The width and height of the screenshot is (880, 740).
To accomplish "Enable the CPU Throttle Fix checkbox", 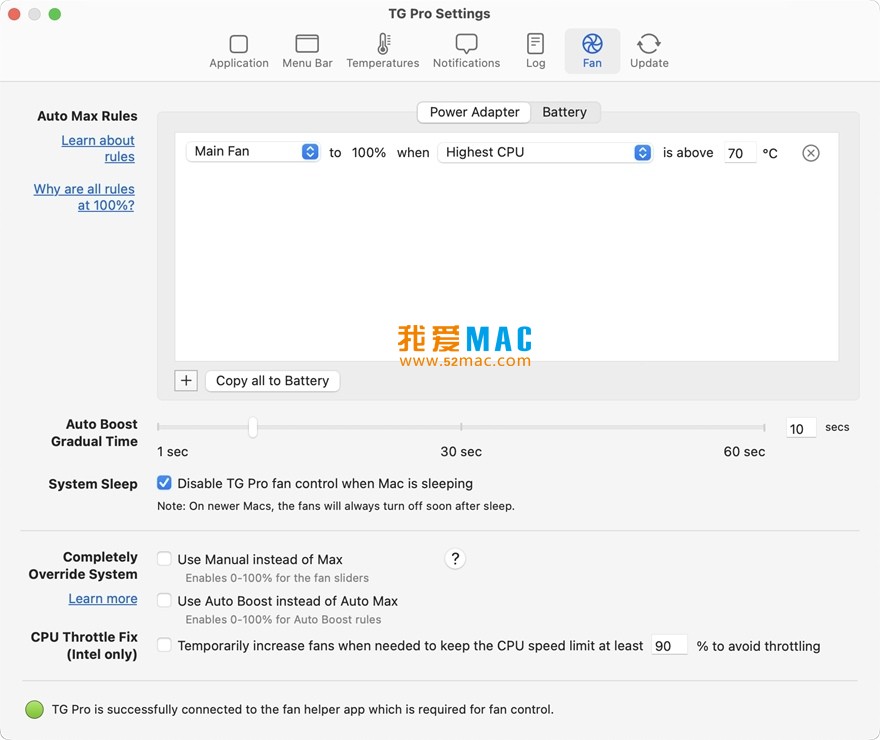I will (x=164, y=645).
